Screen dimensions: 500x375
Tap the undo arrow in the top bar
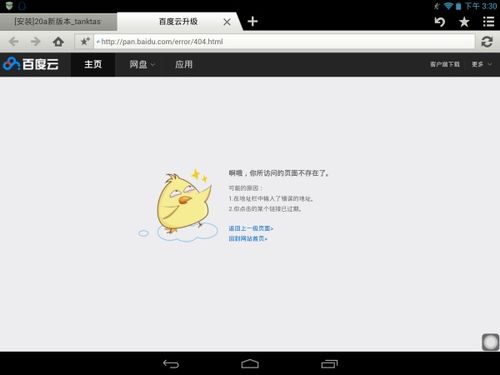tap(440, 22)
